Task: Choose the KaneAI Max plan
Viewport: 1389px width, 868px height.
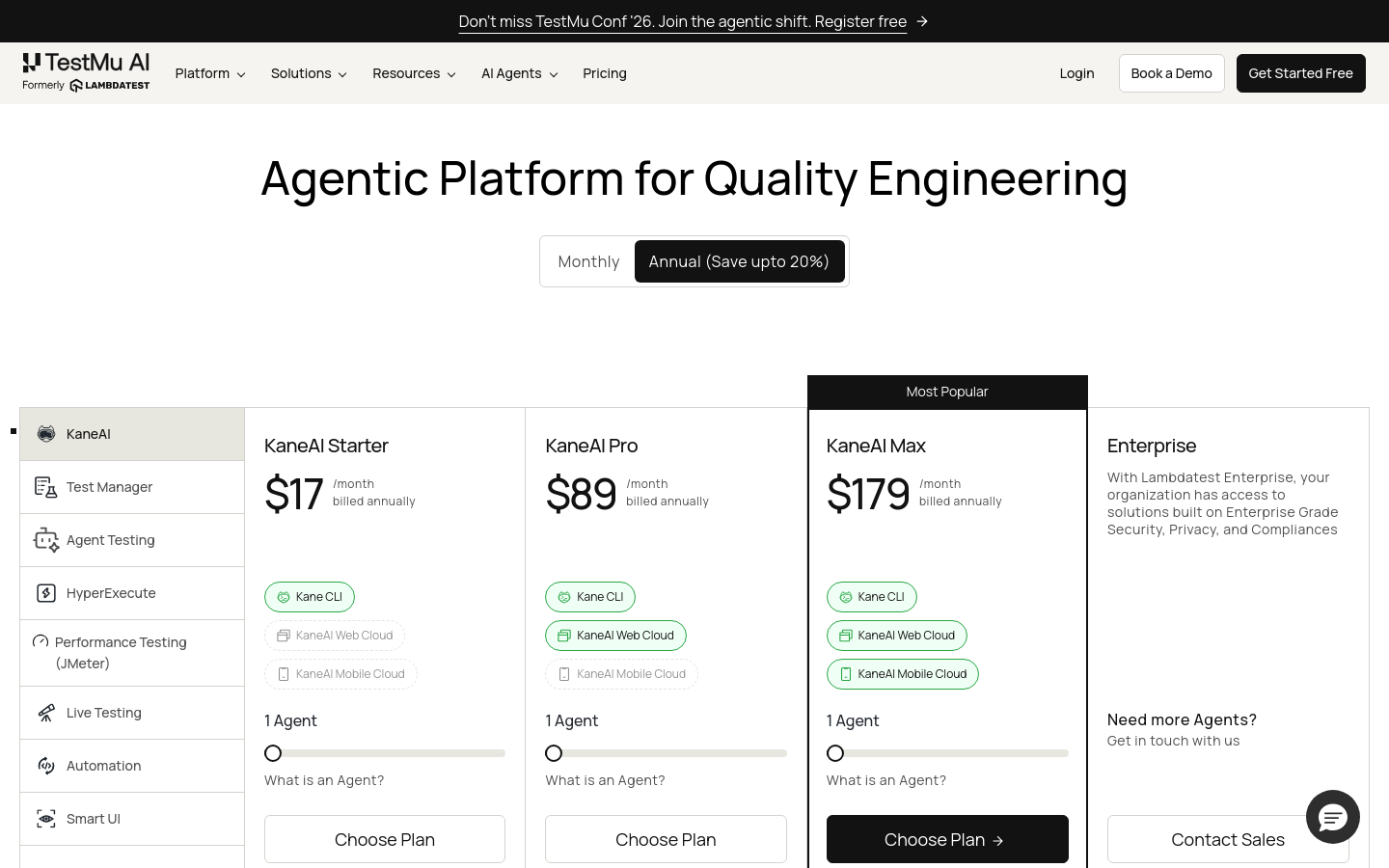Action: pos(947,839)
